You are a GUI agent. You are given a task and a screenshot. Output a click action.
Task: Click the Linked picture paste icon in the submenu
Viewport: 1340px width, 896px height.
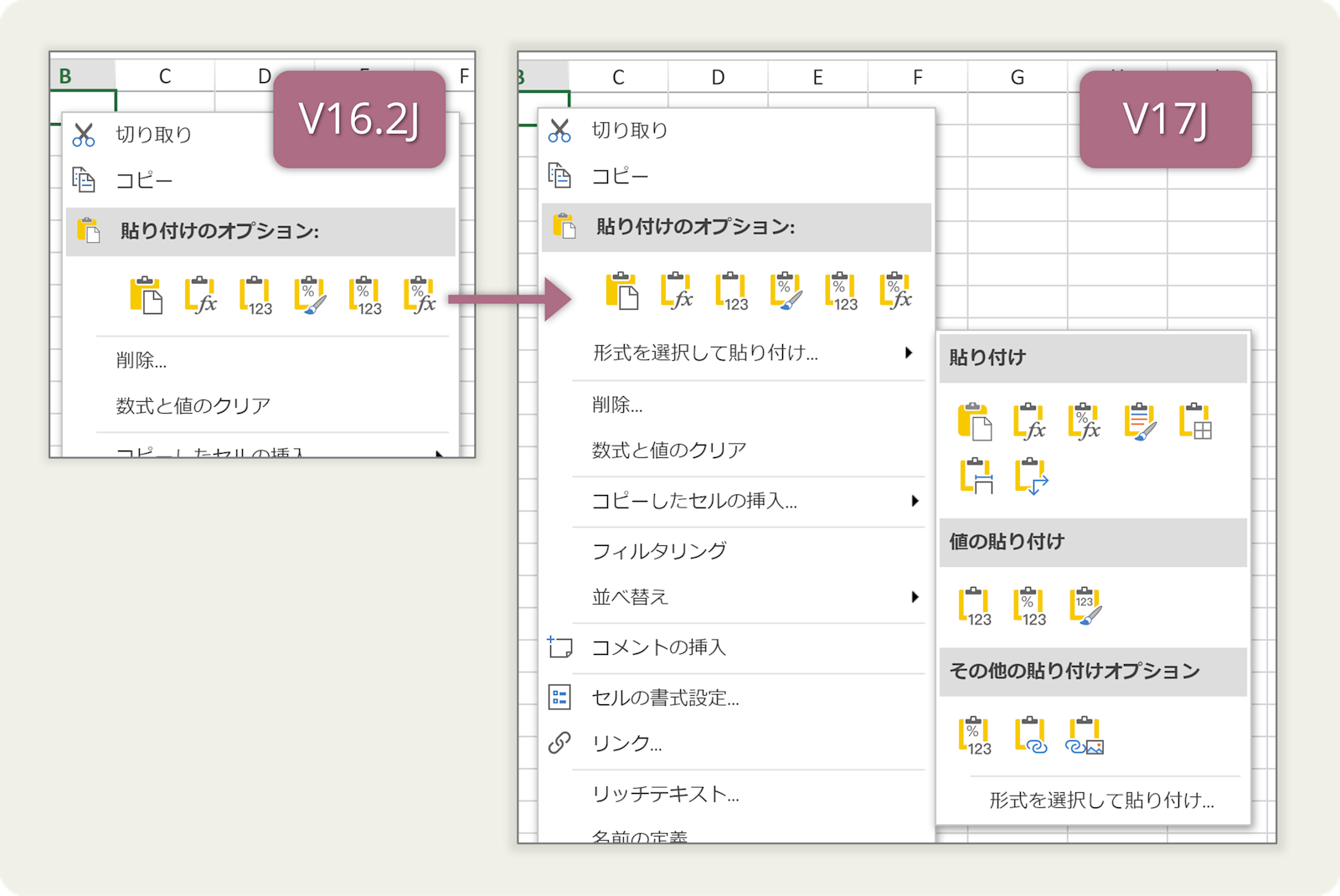point(1085,736)
